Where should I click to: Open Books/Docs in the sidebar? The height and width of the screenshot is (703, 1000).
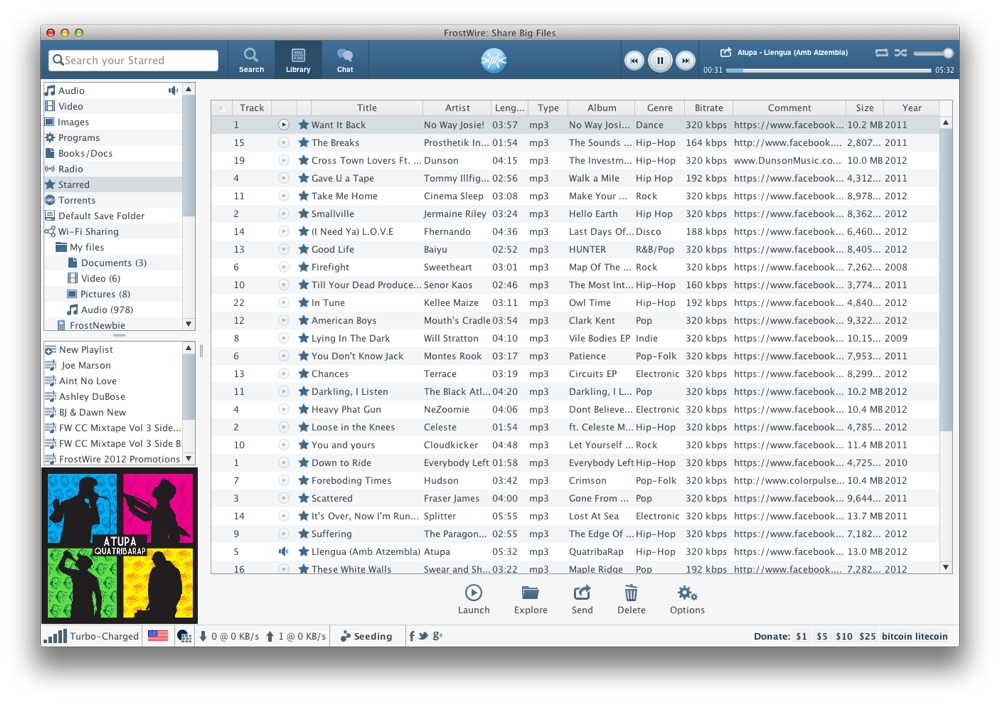(112, 153)
